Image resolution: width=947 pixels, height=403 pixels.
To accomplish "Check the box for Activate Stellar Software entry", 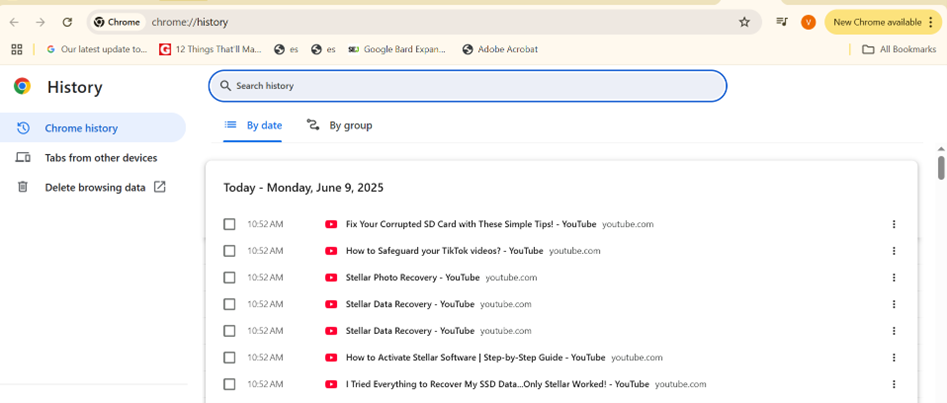I will click(229, 357).
